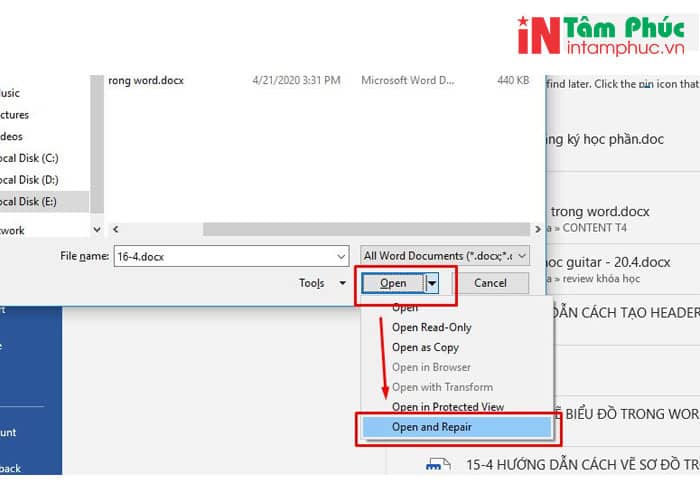Screen dimensions: 700x500
Task: Click the 440 KB size cell
Action: point(513,80)
